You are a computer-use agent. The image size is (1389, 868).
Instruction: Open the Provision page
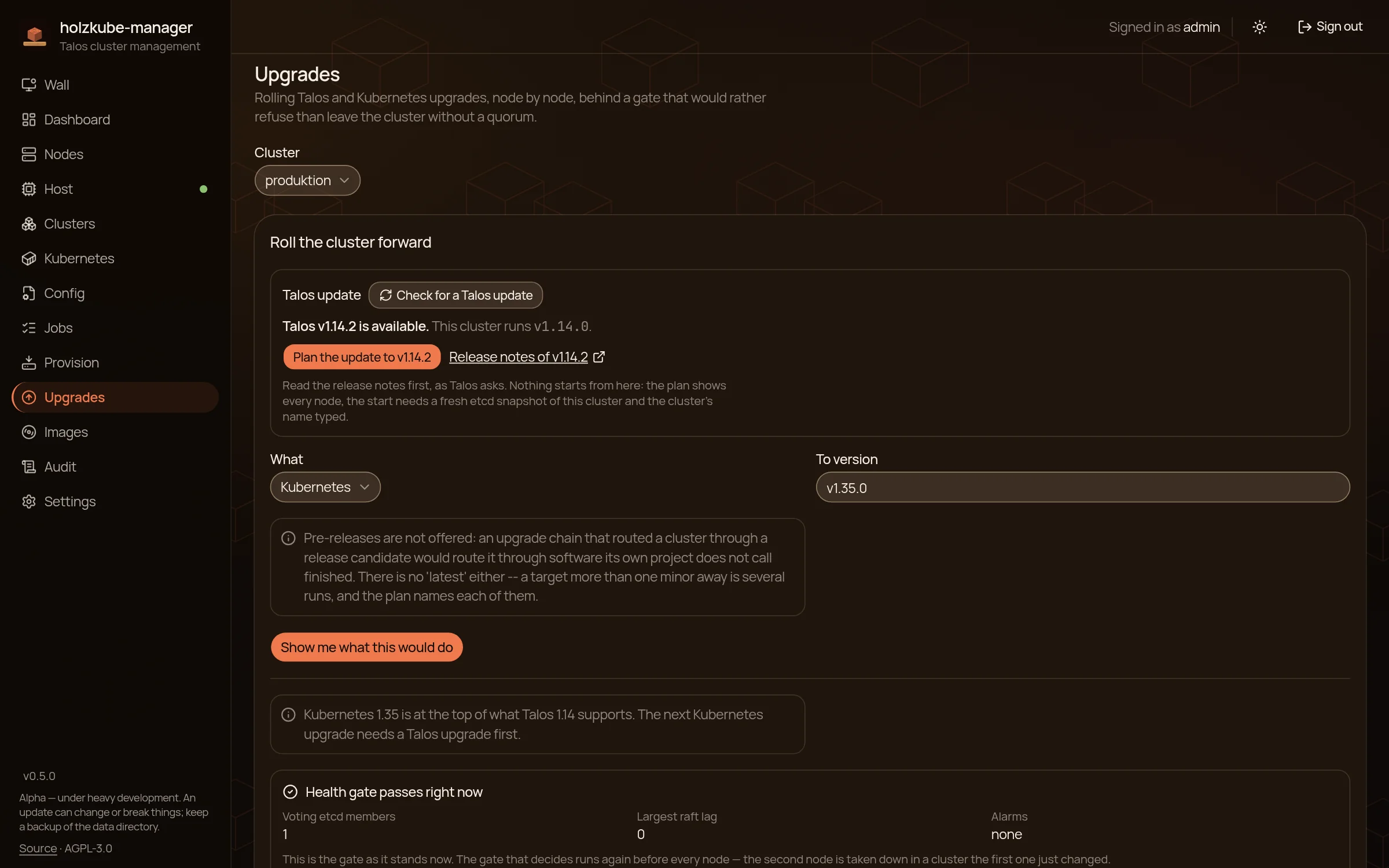pos(115,363)
